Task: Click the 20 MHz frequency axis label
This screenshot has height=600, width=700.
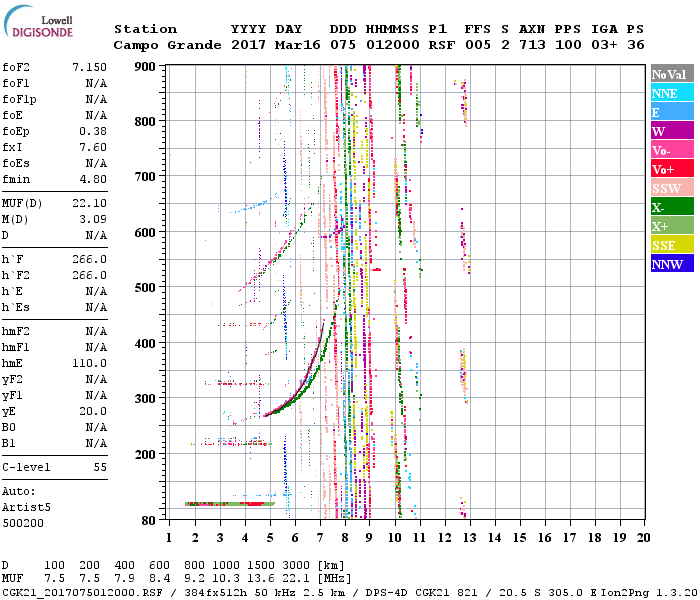Action: coord(643,538)
